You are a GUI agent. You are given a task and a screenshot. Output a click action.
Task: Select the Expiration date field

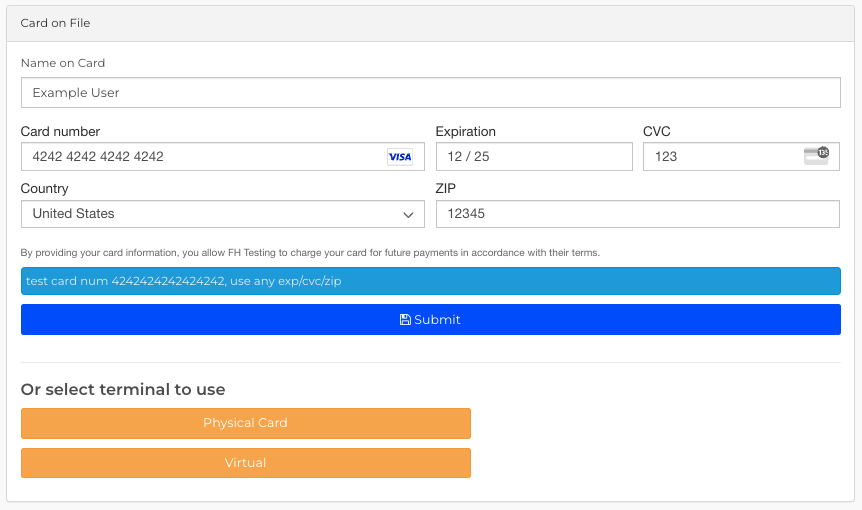(534, 157)
